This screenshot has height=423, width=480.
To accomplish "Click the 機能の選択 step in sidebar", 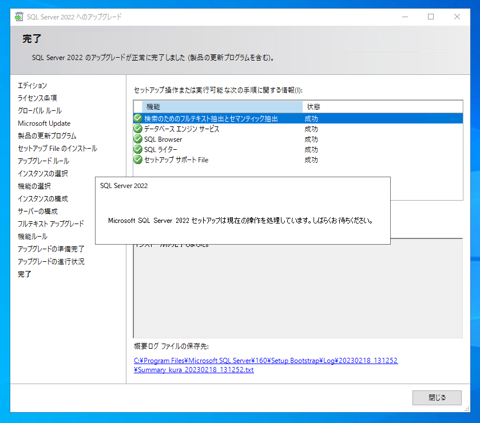I will click(34, 186).
